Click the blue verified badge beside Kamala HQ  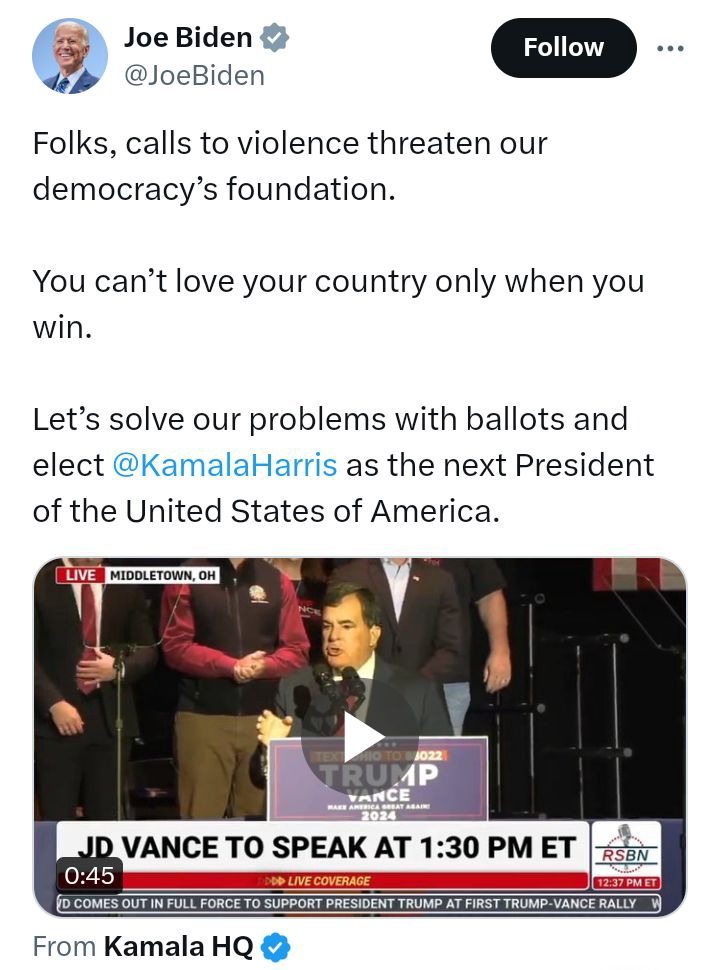(275, 946)
